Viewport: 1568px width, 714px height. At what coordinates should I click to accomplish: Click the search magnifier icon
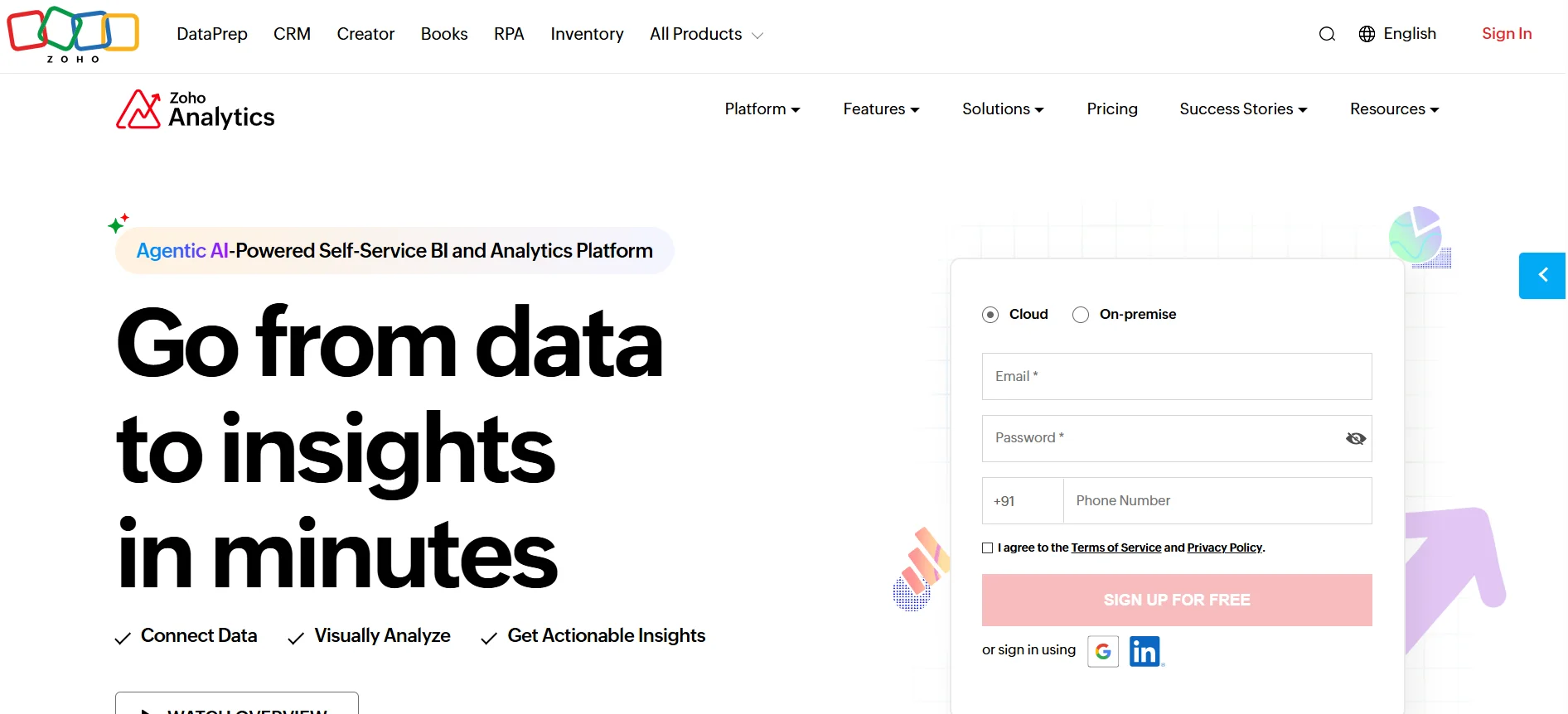click(1327, 34)
